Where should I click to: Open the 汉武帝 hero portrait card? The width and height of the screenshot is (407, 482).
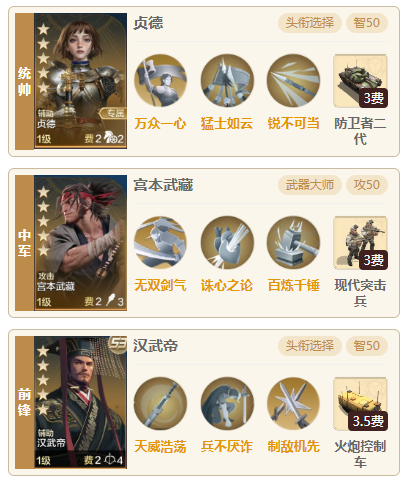tap(80, 402)
